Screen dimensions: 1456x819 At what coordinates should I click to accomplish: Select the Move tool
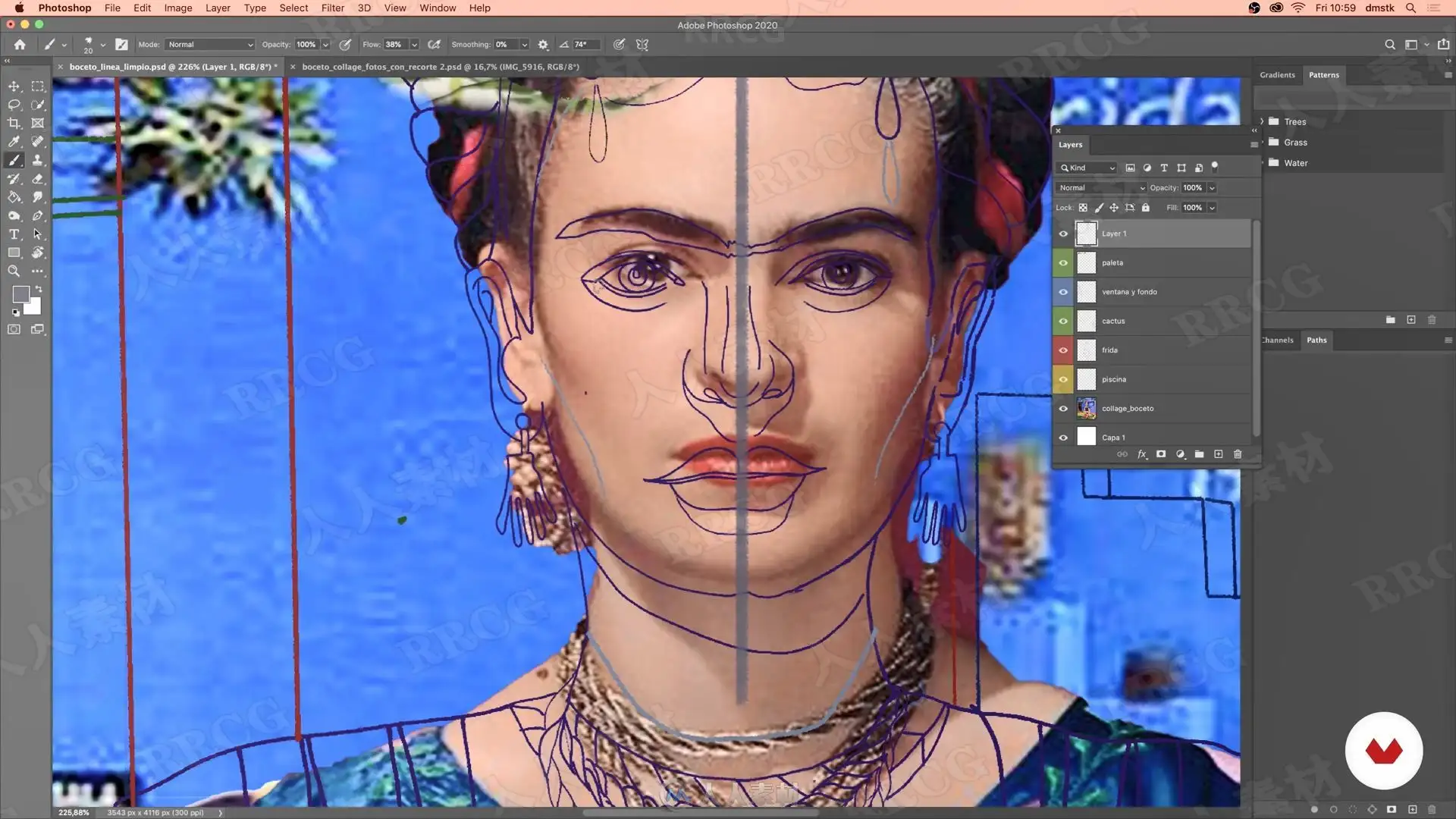click(x=14, y=86)
